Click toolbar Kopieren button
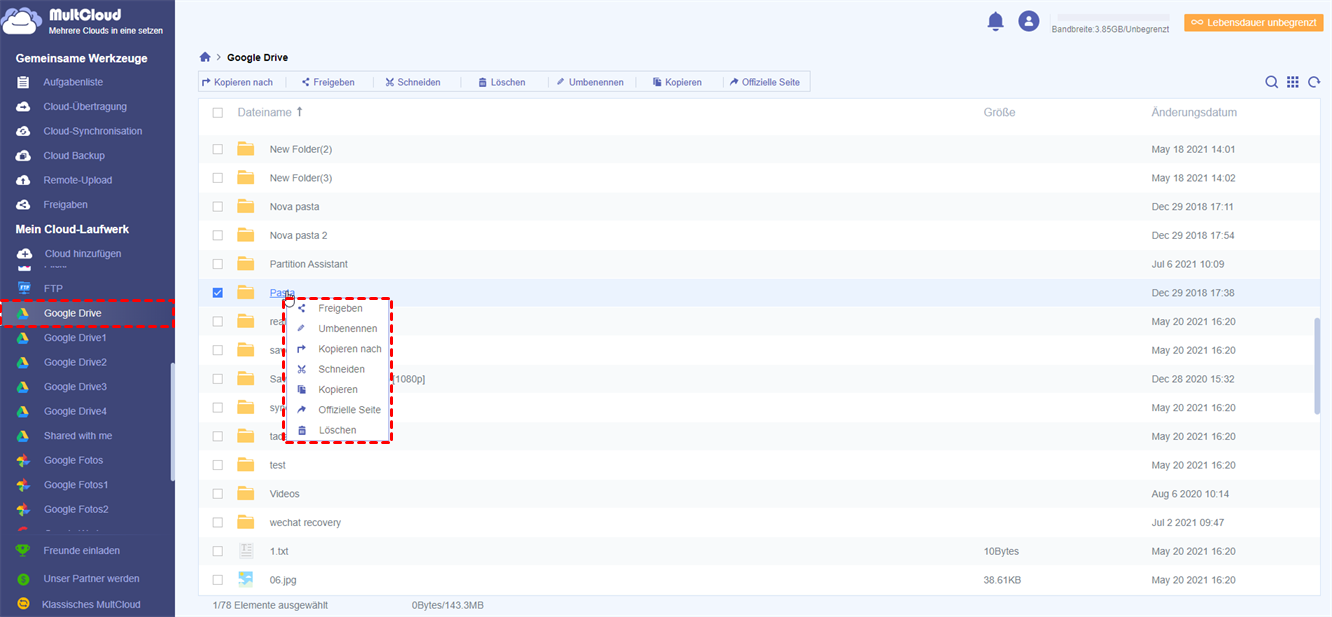The height and width of the screenshot is (617, 1332). [x=677, y=82]
